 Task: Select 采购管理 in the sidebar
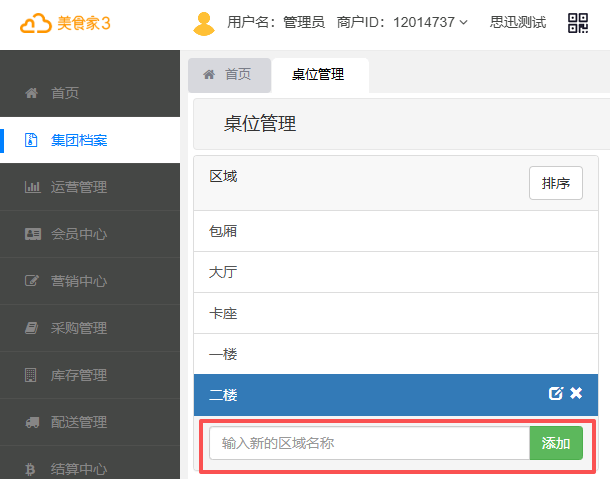point(79,328)
